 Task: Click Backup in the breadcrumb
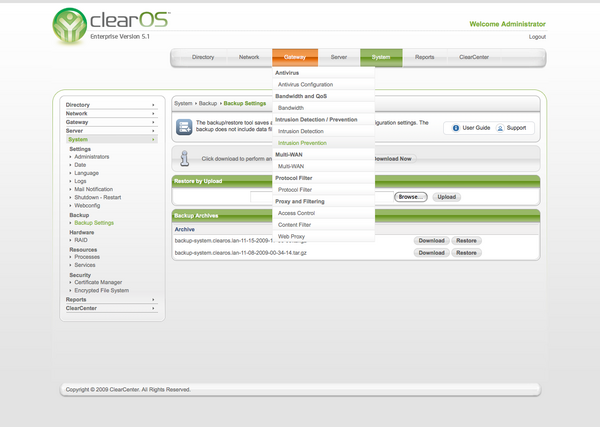pos(208,103)
